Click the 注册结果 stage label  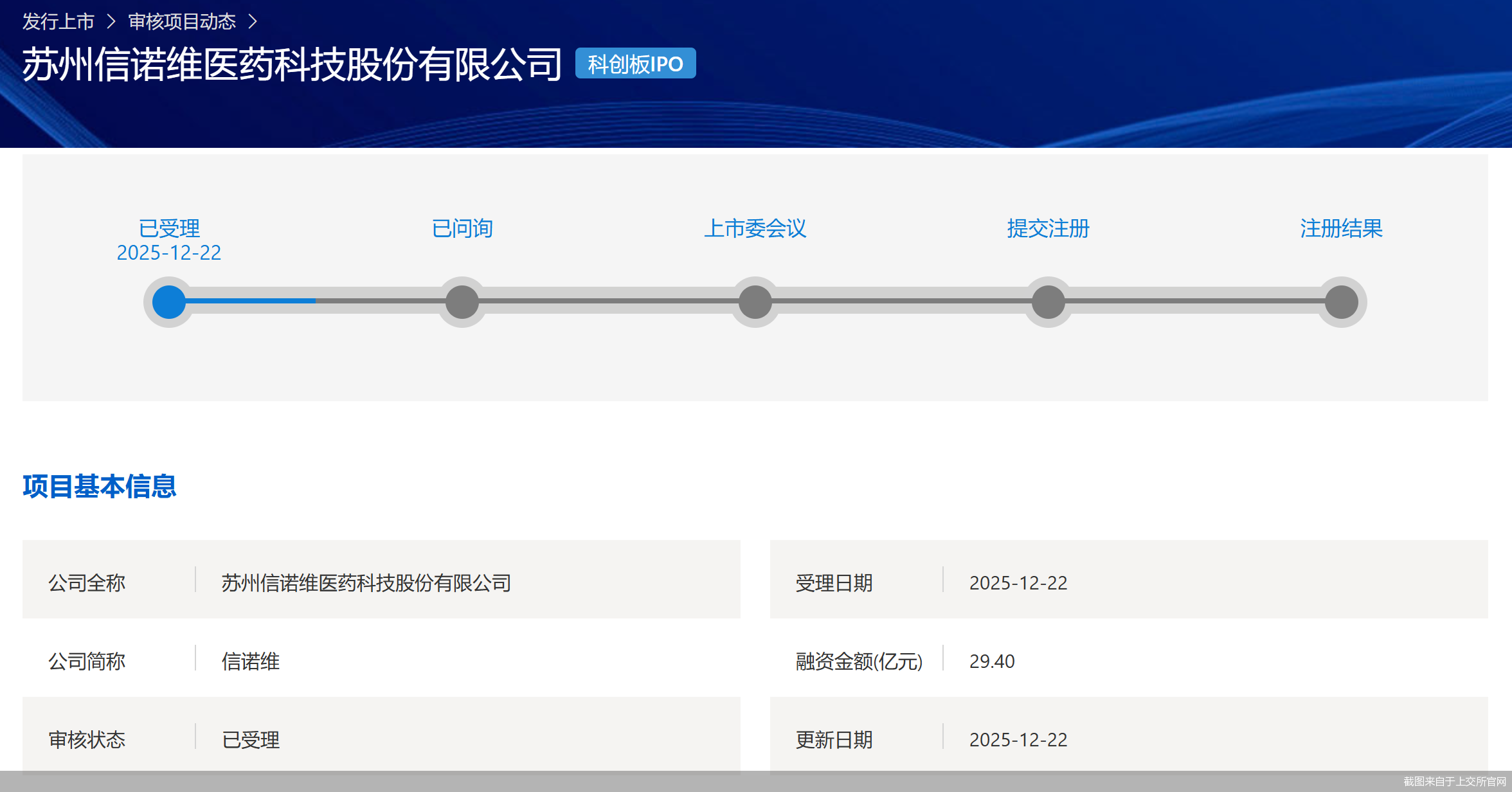1341,228
